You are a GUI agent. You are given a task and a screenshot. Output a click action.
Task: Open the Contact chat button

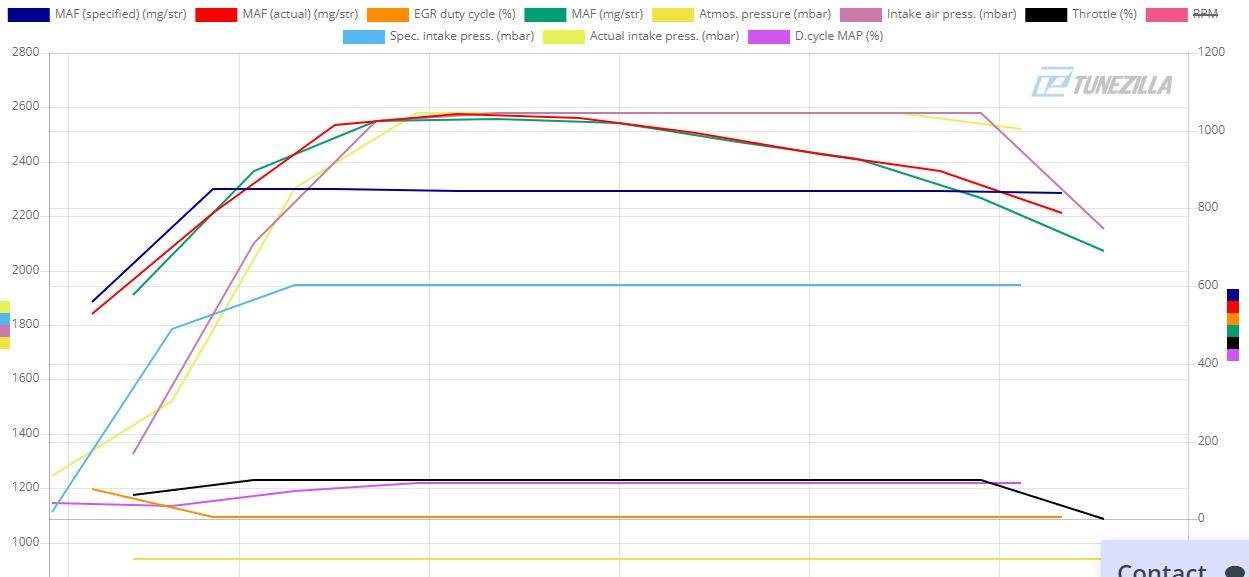click(1175, 559)
